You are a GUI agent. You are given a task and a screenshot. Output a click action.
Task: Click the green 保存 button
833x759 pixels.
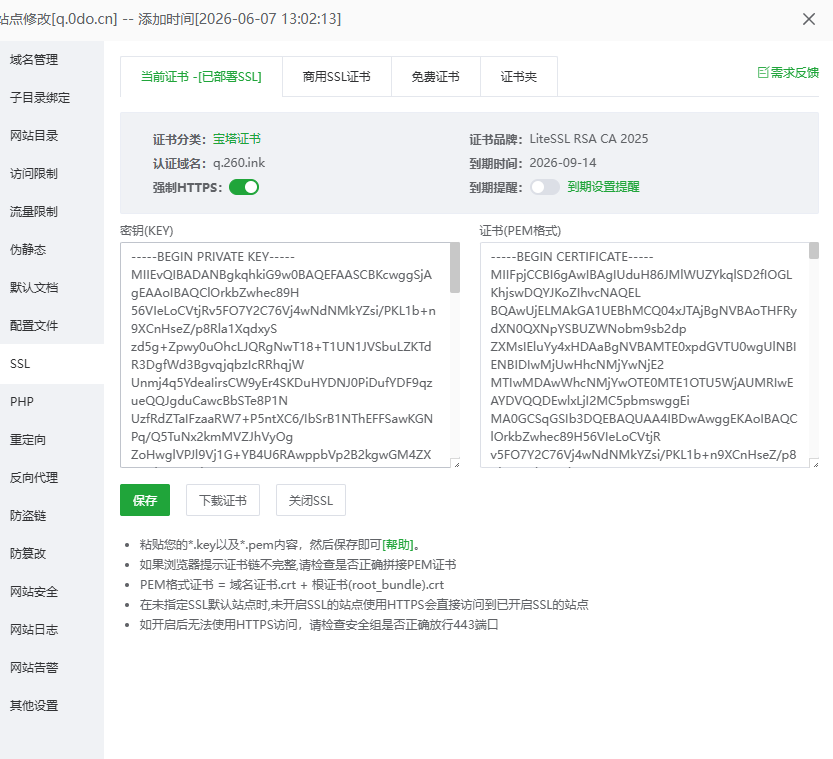[145, 500]
